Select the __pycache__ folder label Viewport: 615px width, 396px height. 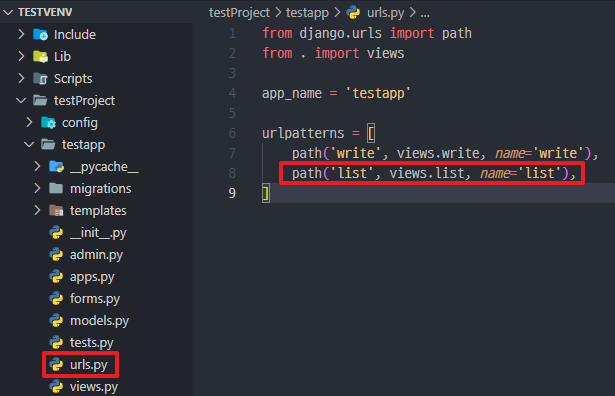(104, 167)
